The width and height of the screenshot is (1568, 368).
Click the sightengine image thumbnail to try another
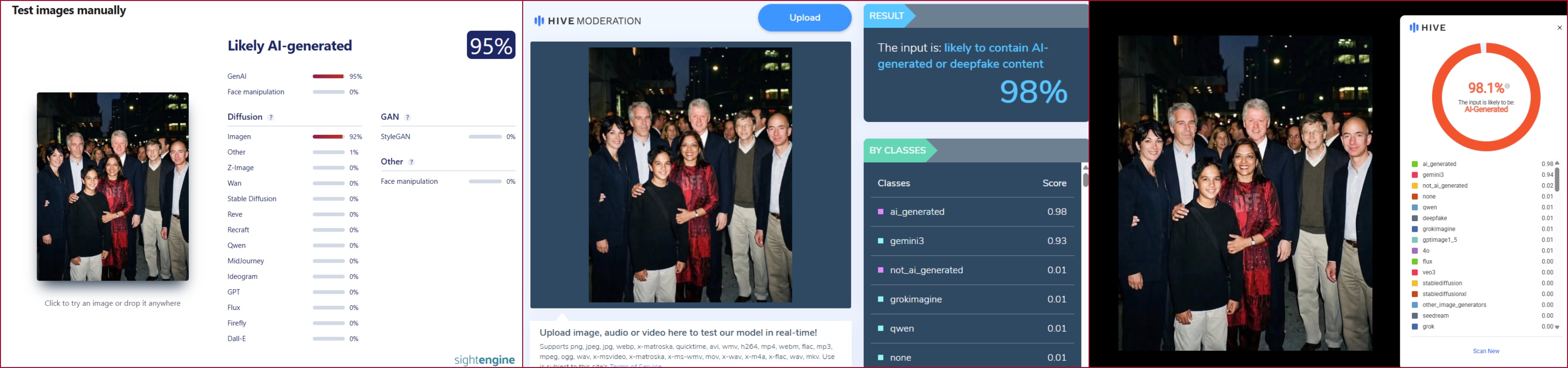112,186
